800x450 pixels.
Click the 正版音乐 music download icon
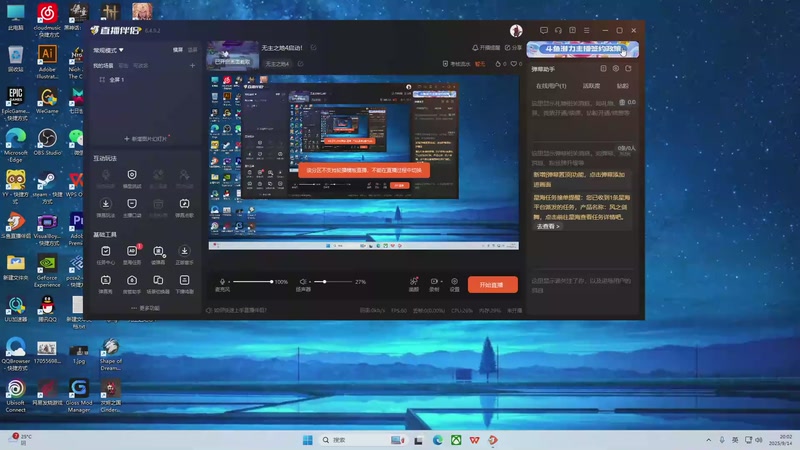(184, 251)
